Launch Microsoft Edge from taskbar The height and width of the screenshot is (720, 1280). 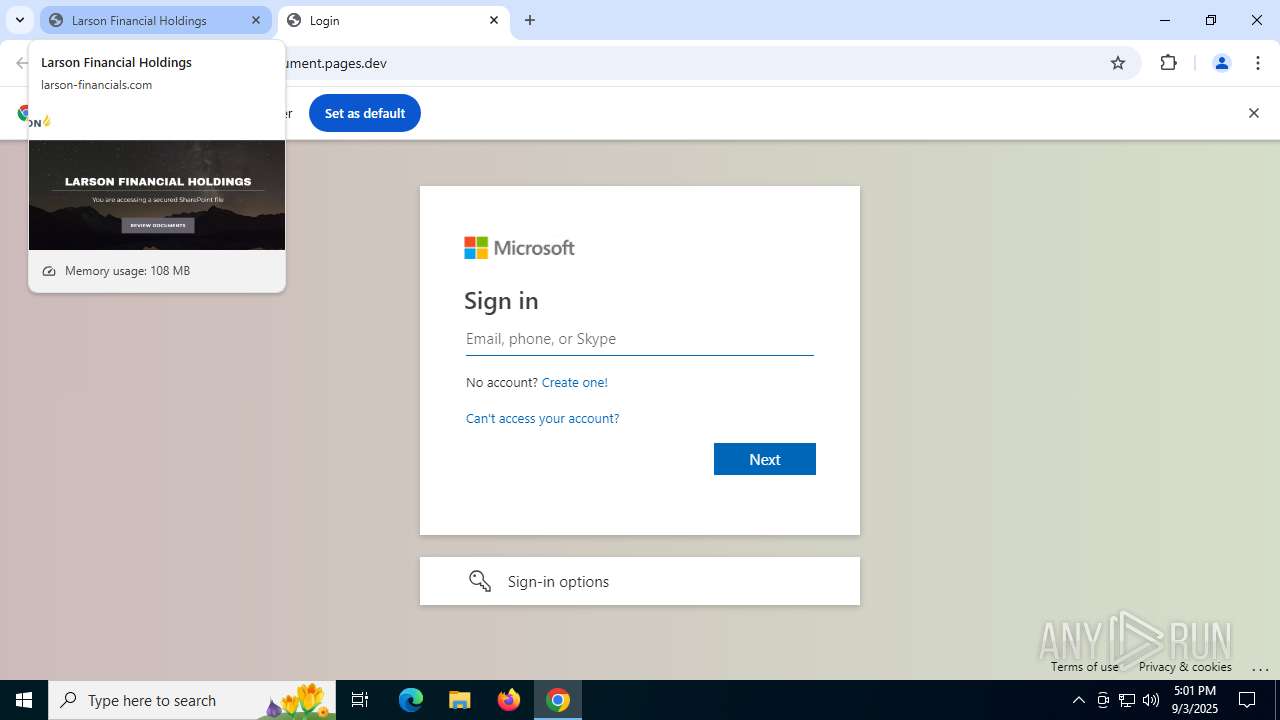pyautogui.click(x=411, y=700)
